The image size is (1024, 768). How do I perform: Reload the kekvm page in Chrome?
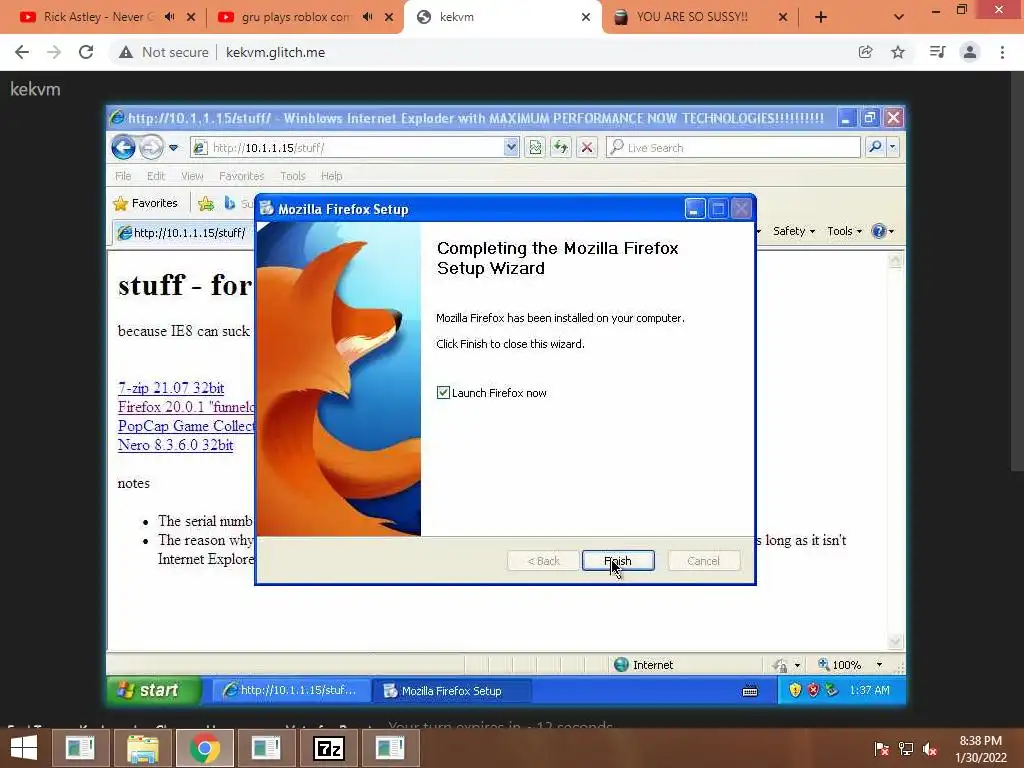86,52
